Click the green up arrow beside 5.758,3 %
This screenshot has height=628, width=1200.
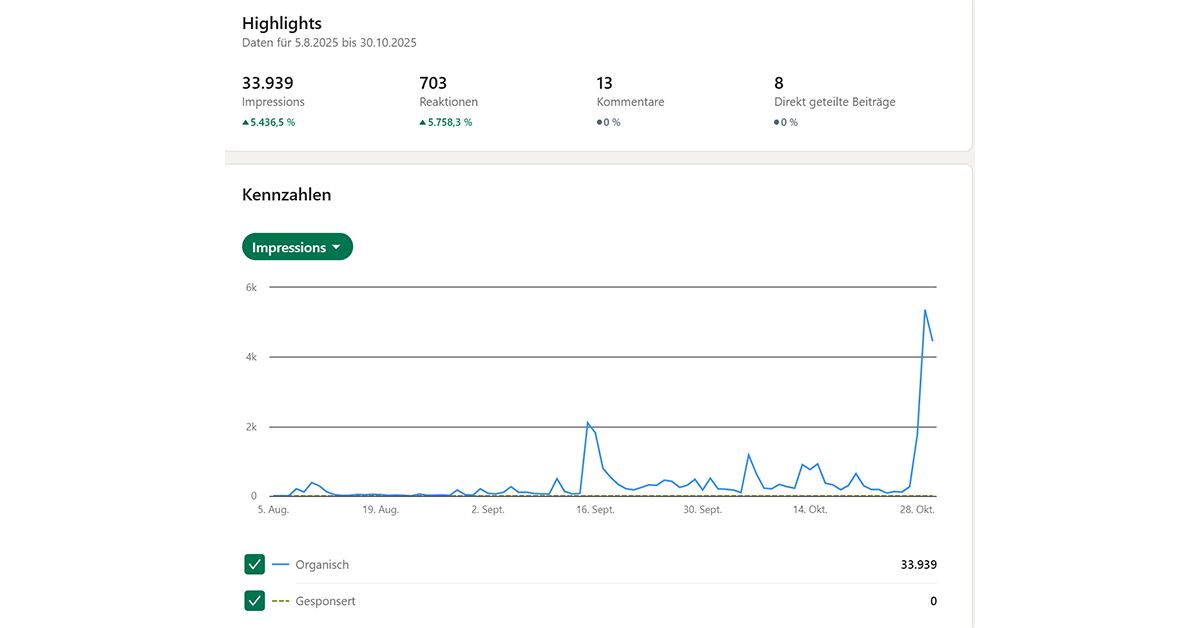423,122
